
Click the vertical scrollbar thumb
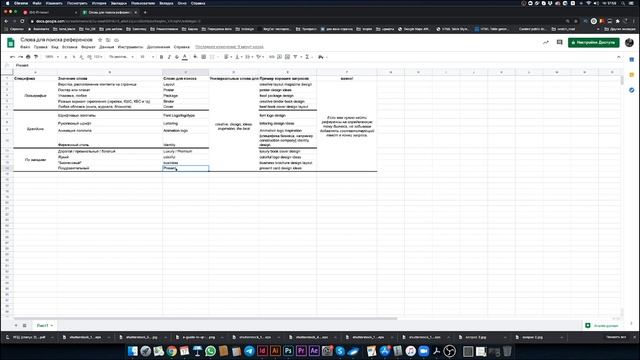pos(622,80)
